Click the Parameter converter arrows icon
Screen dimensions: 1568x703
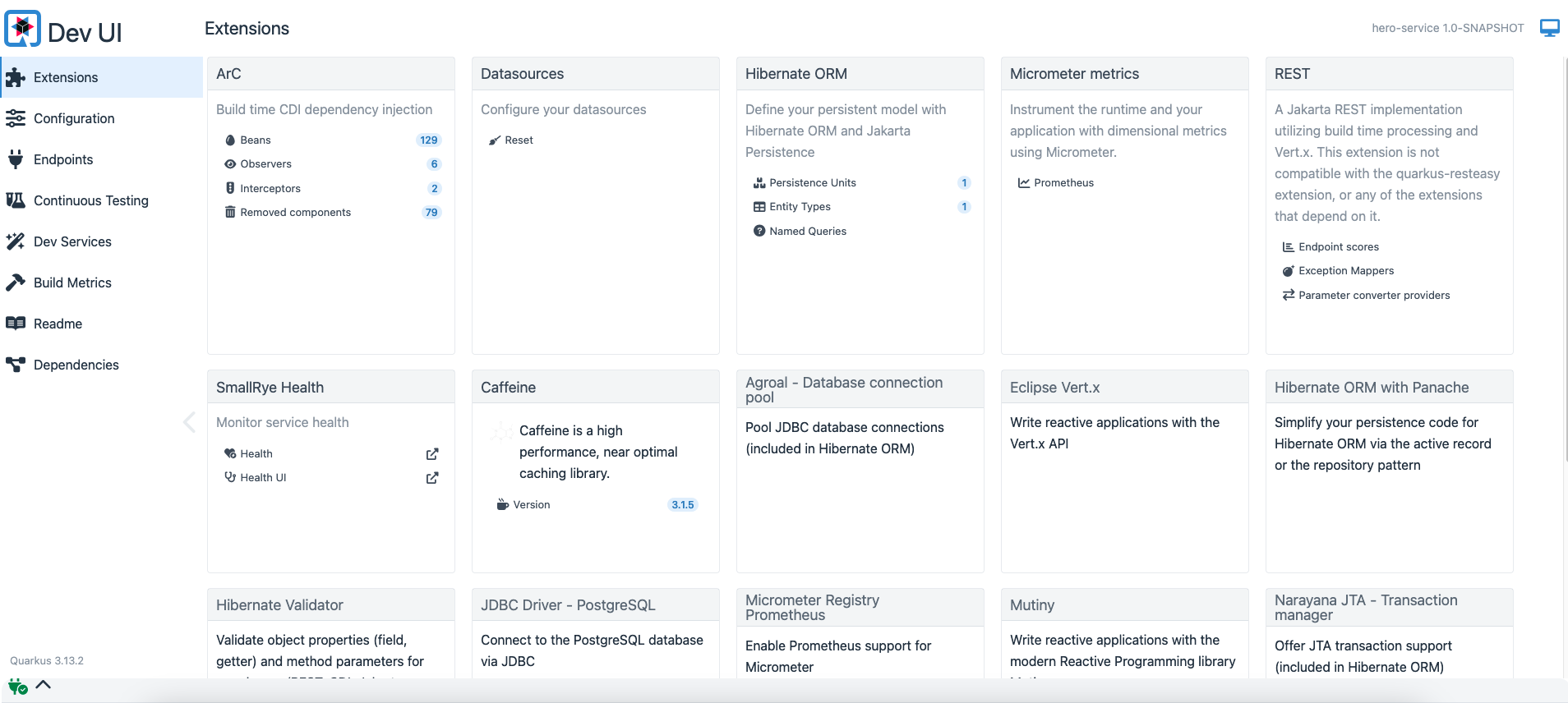(x=1289, y=295)
